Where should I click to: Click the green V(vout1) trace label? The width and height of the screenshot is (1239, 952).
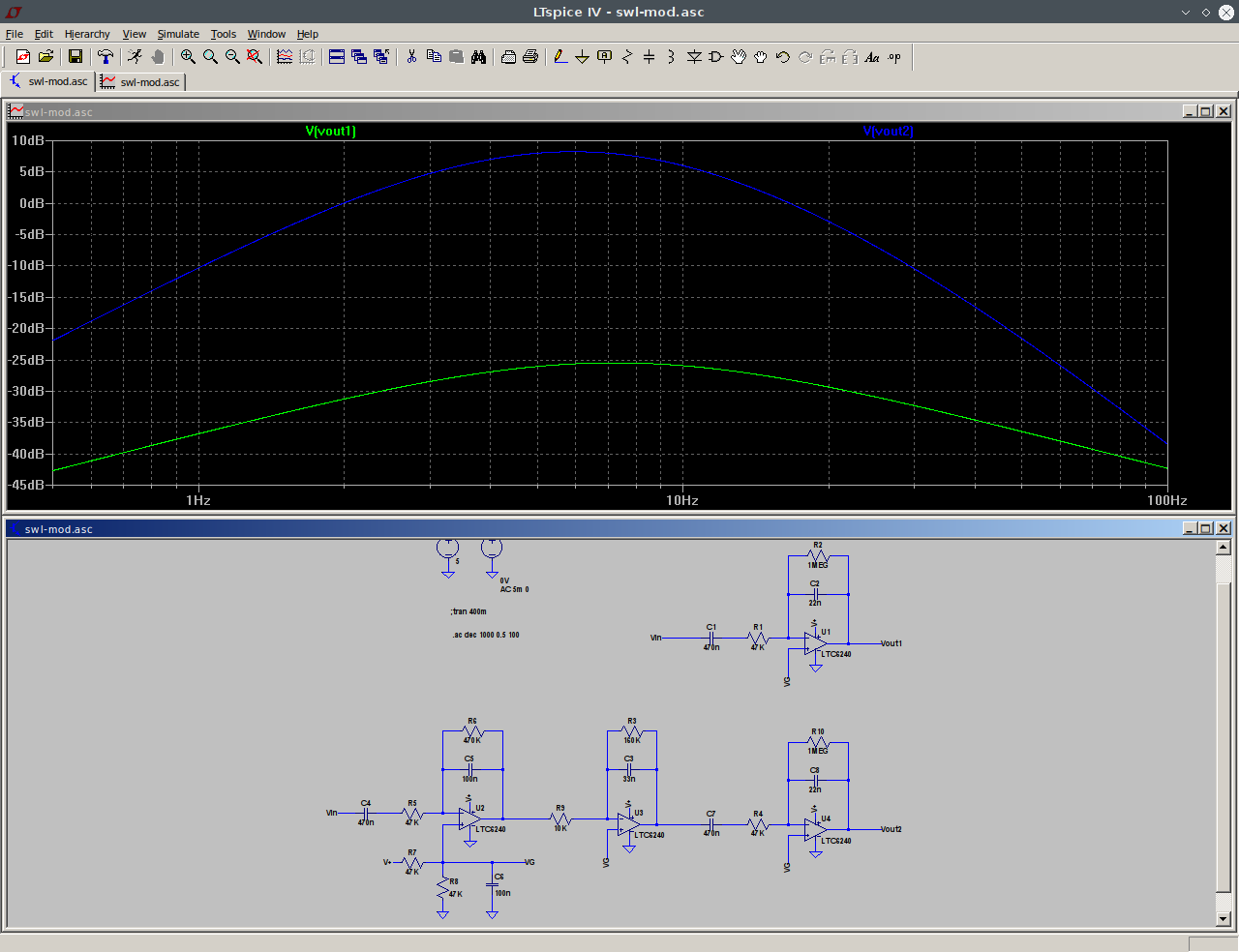[331, 132]
